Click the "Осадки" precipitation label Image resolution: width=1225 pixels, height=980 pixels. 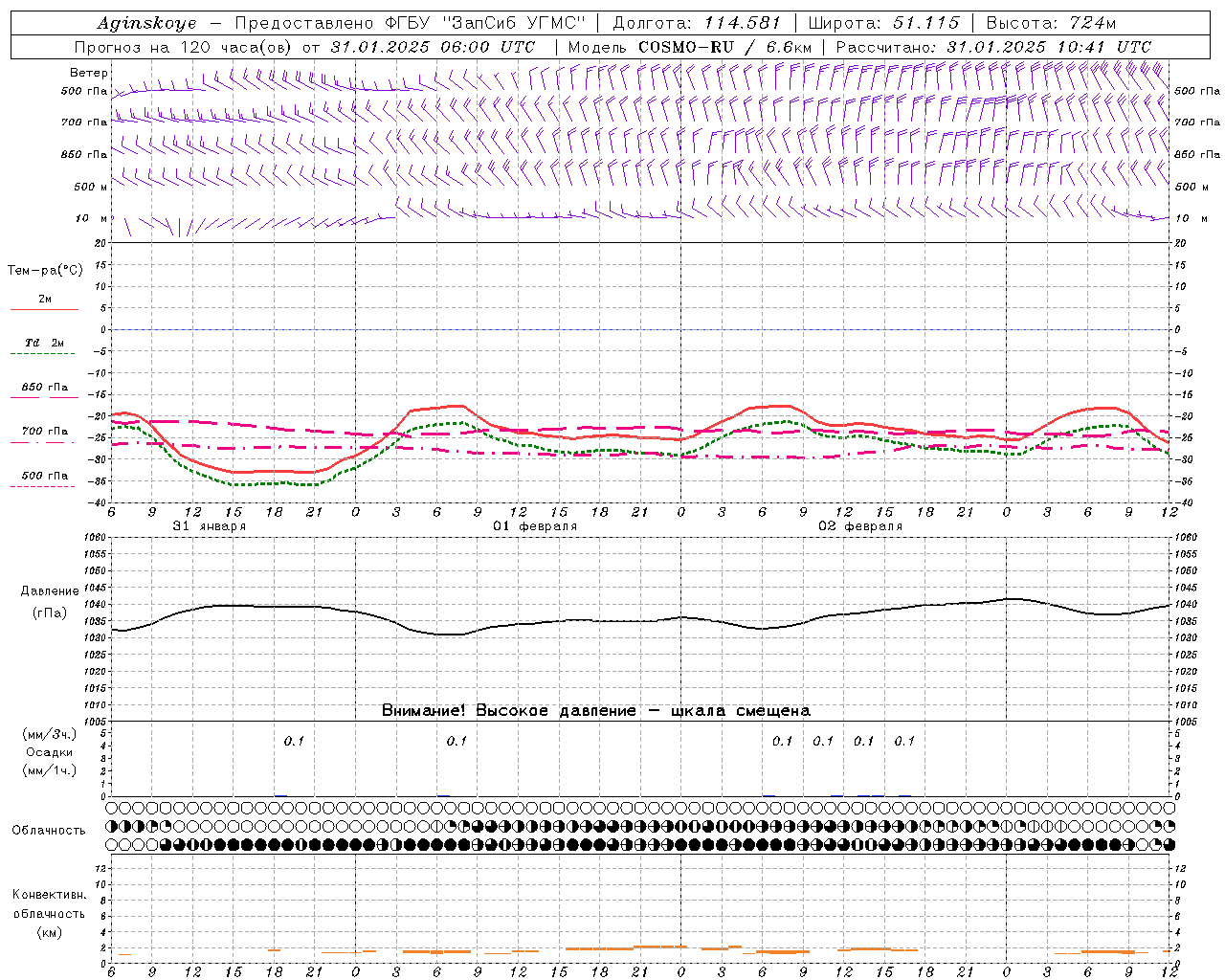click(x=50, y=752)
